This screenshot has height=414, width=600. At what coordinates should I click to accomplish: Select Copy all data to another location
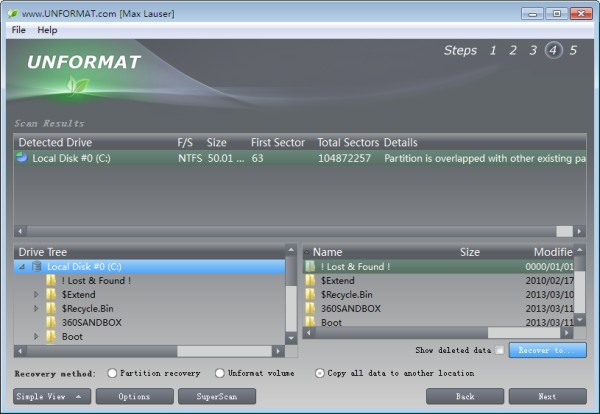click(x=320, y=373)
